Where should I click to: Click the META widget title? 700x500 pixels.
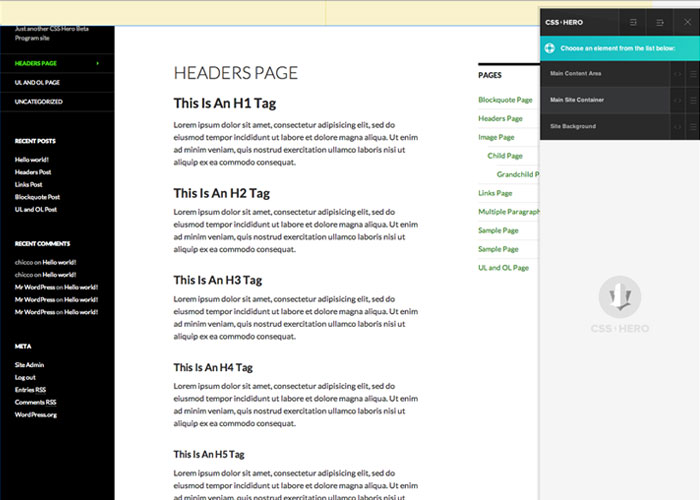point(23,346)
